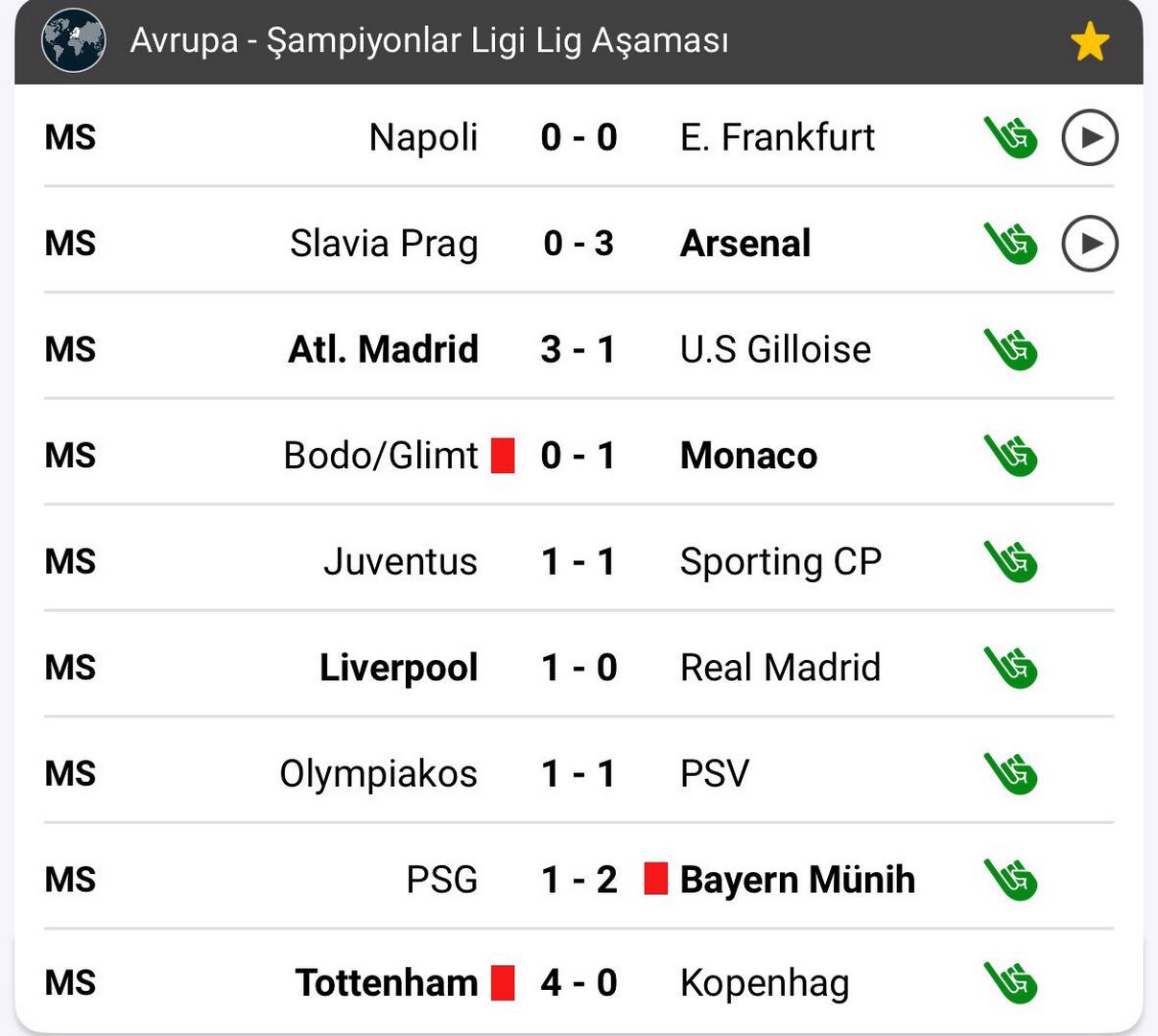This screenshot has height=1036, width=1158.
Task: Open Liverpool 1 - 0 Real Madrid score
Action: click(579, 668)
